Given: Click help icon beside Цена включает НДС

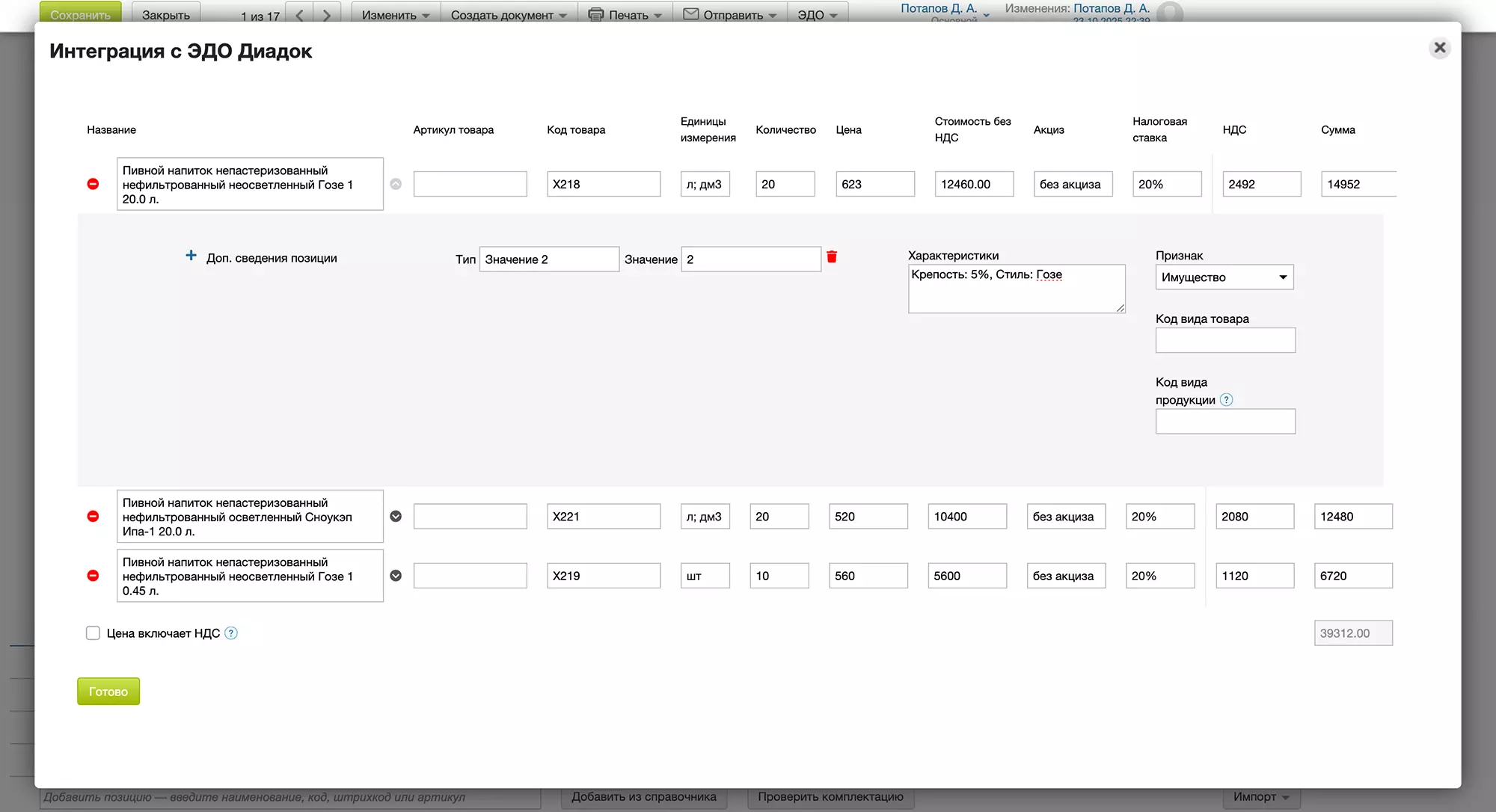Looking at the screenshot, I should pyautogui.click(x=231, y=633).
